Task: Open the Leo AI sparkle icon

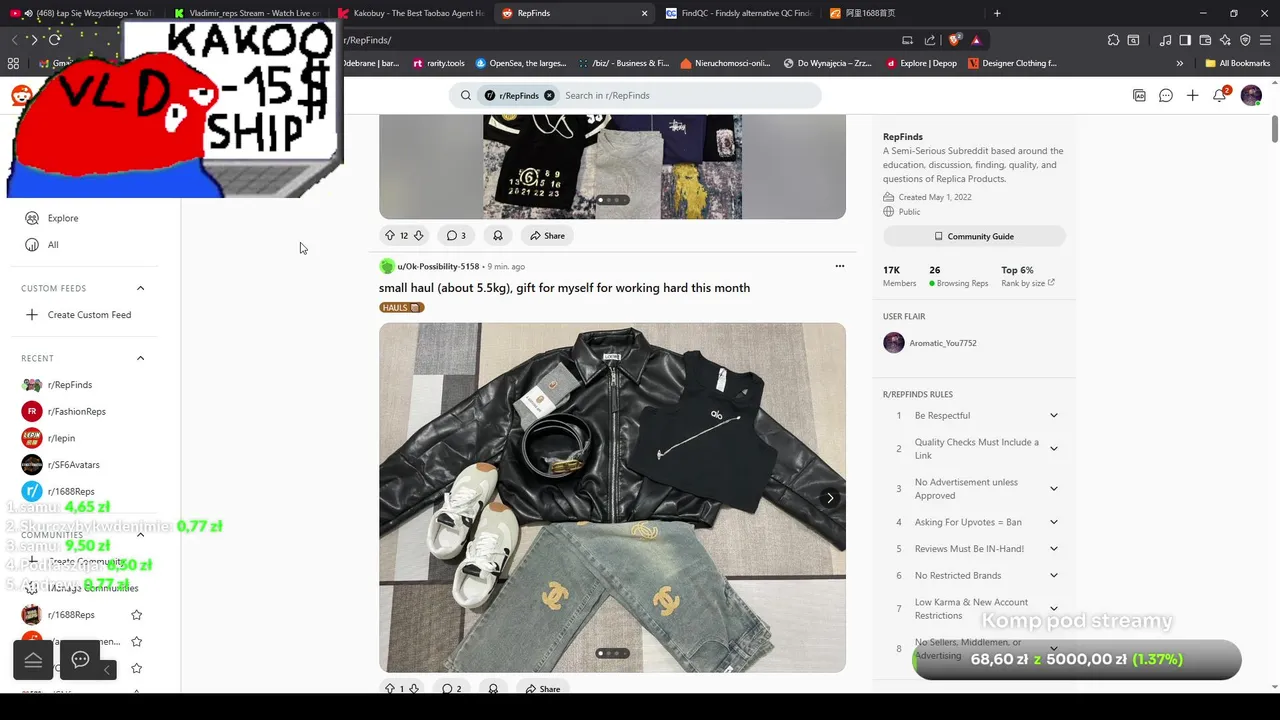Action: [x=1225, y=40]
